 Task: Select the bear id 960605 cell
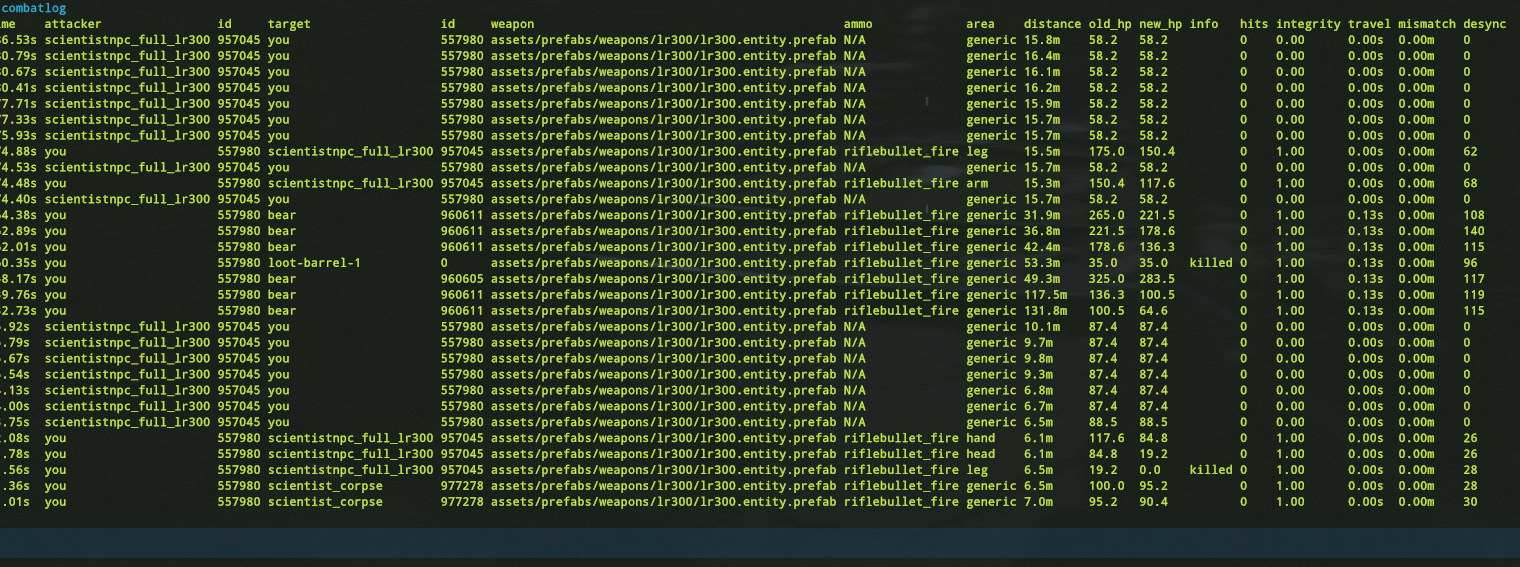tap(462, 279)
